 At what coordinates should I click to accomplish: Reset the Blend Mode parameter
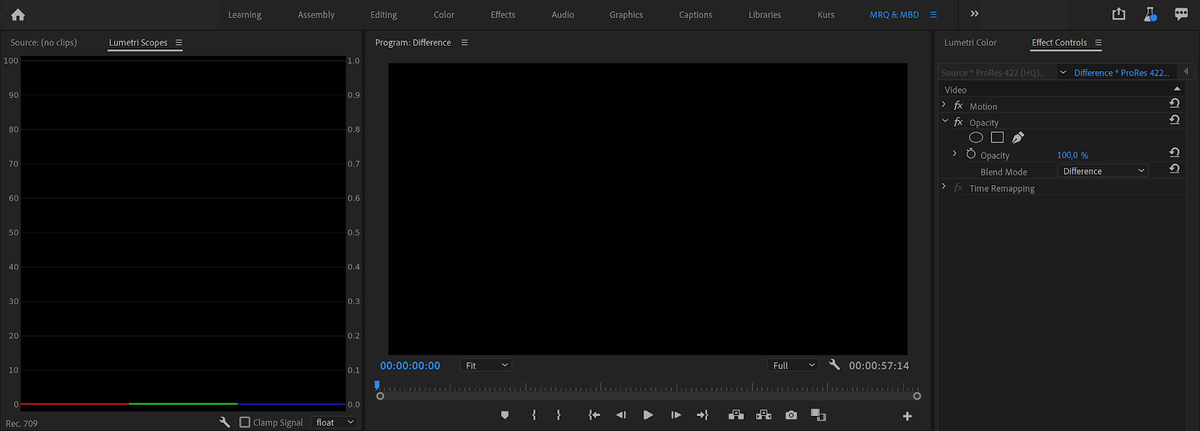point(1175,171)
